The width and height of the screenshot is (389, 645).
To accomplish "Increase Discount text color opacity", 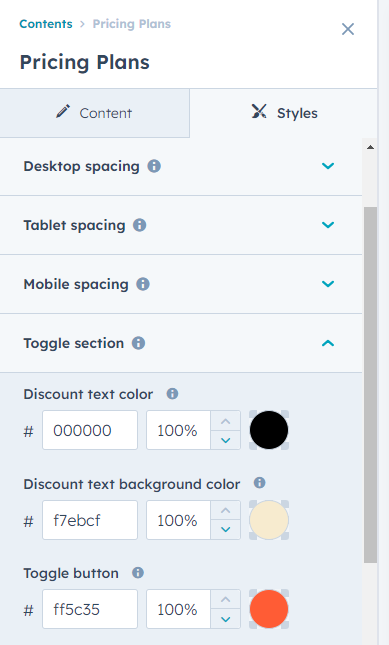I will [225, 421].
